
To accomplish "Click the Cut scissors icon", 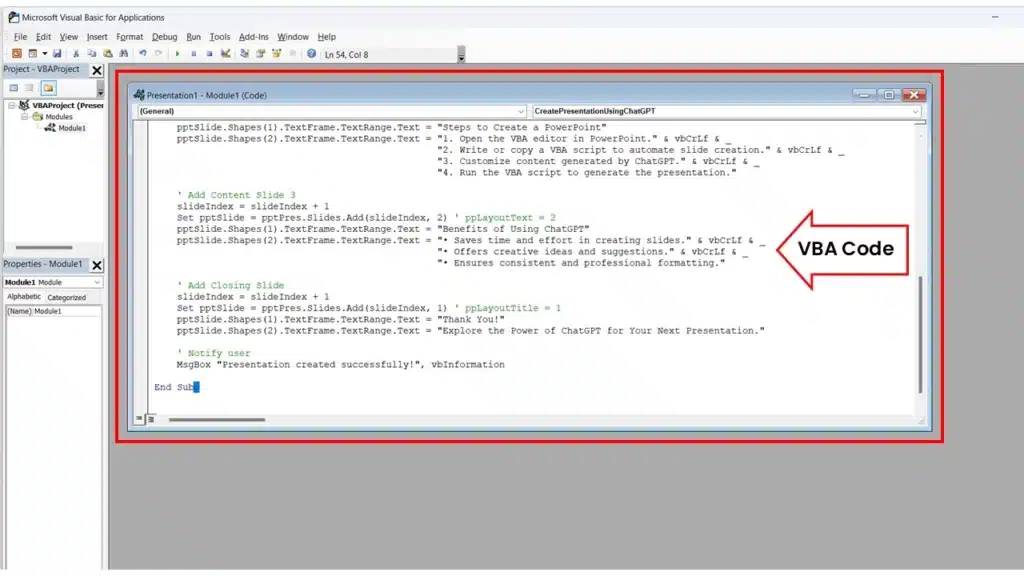I will (76, 53).
